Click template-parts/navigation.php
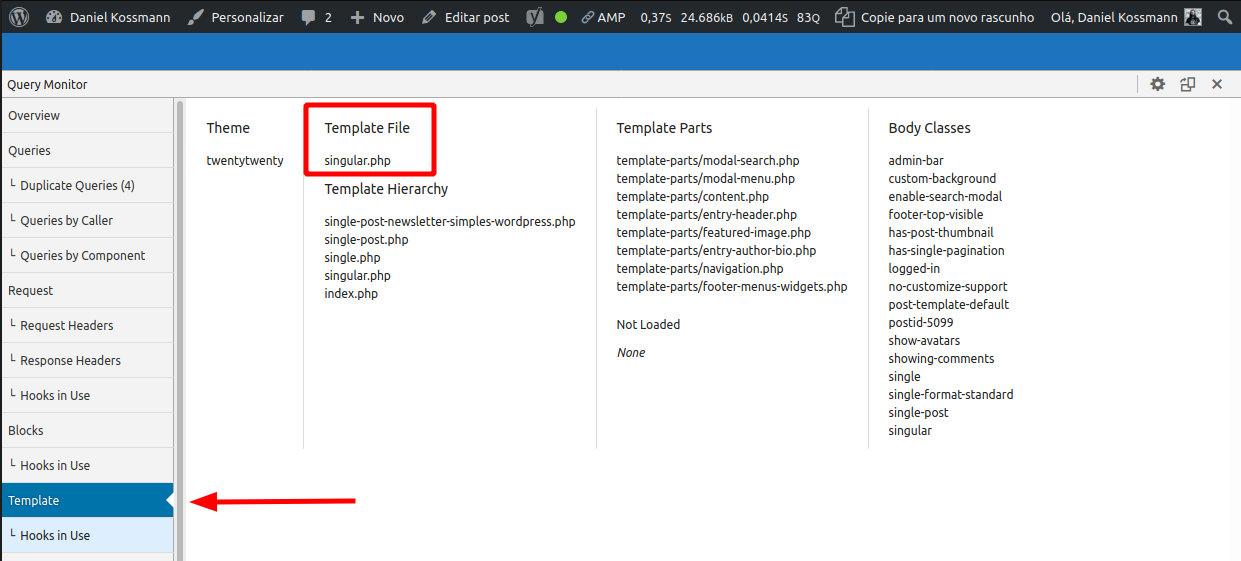1241x561 pixels. (x=700, y=269)
